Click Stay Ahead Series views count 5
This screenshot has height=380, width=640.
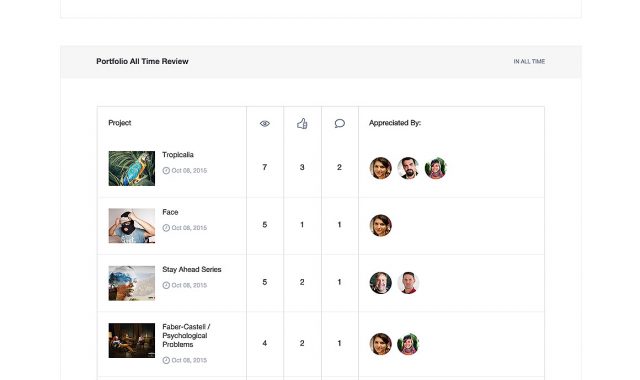click(x=264, y=282)
